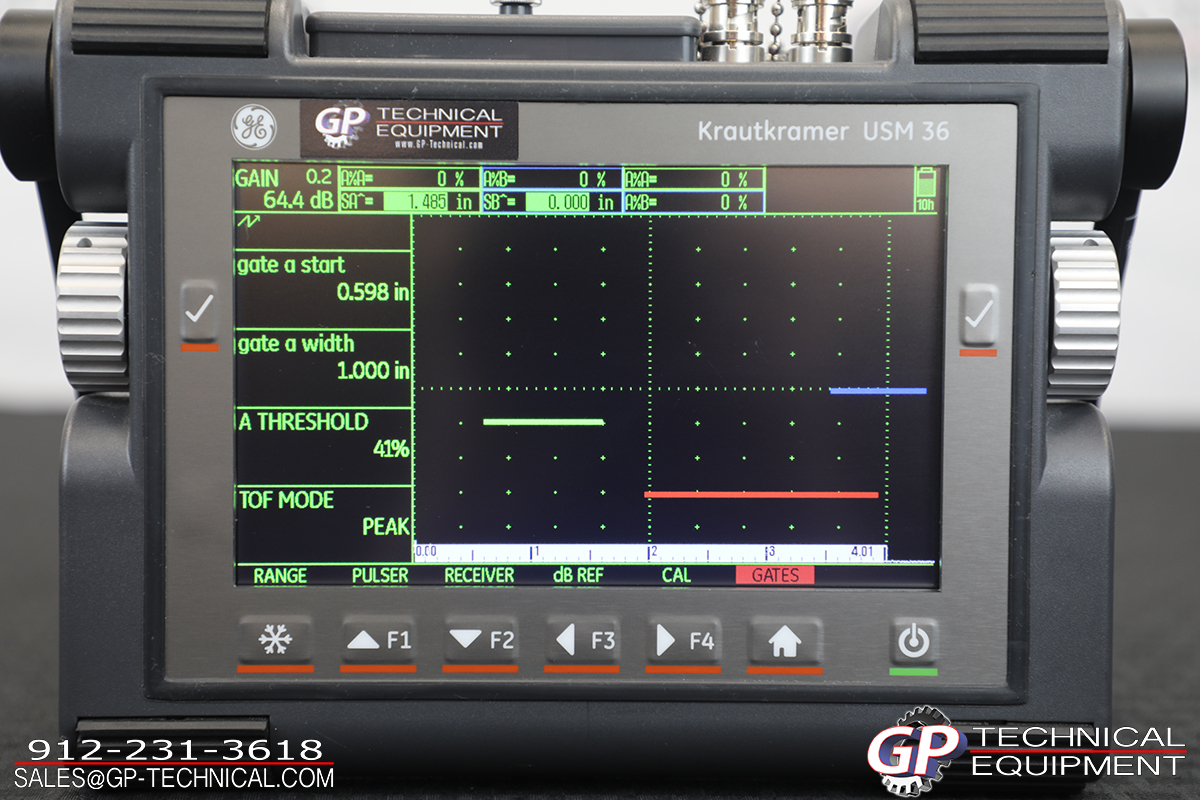Push the F2 down-arrow key
The image size is (1200, 800).
click(480, 640)
